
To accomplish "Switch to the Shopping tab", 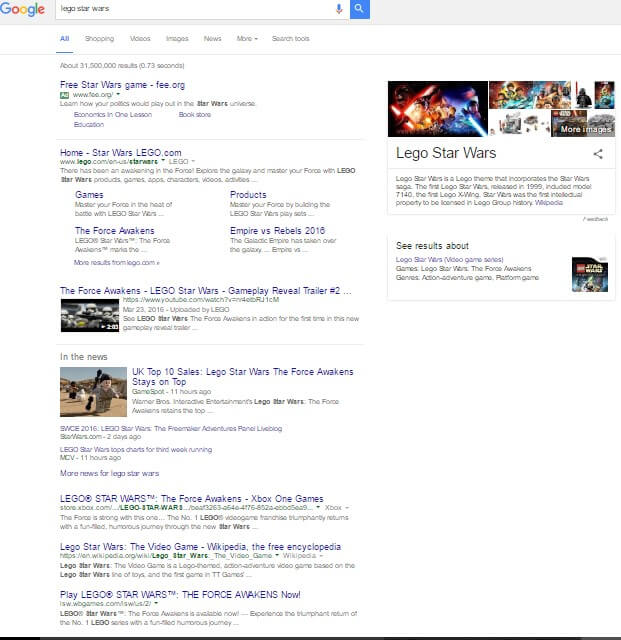I will 100,39.
